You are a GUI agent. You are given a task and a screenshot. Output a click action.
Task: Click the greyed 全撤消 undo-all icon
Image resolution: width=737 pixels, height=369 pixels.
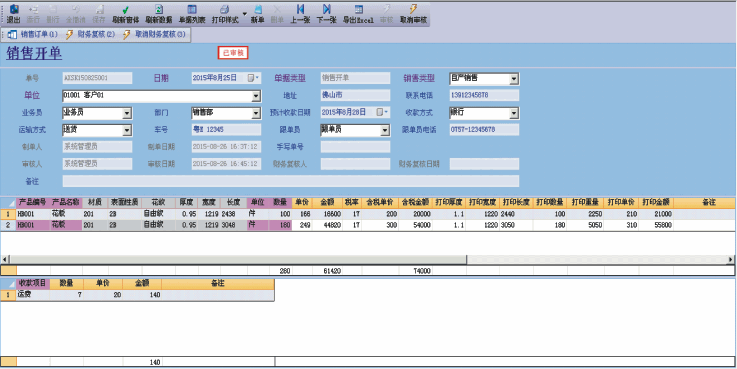pyautogui.click(x=76, y=14)
